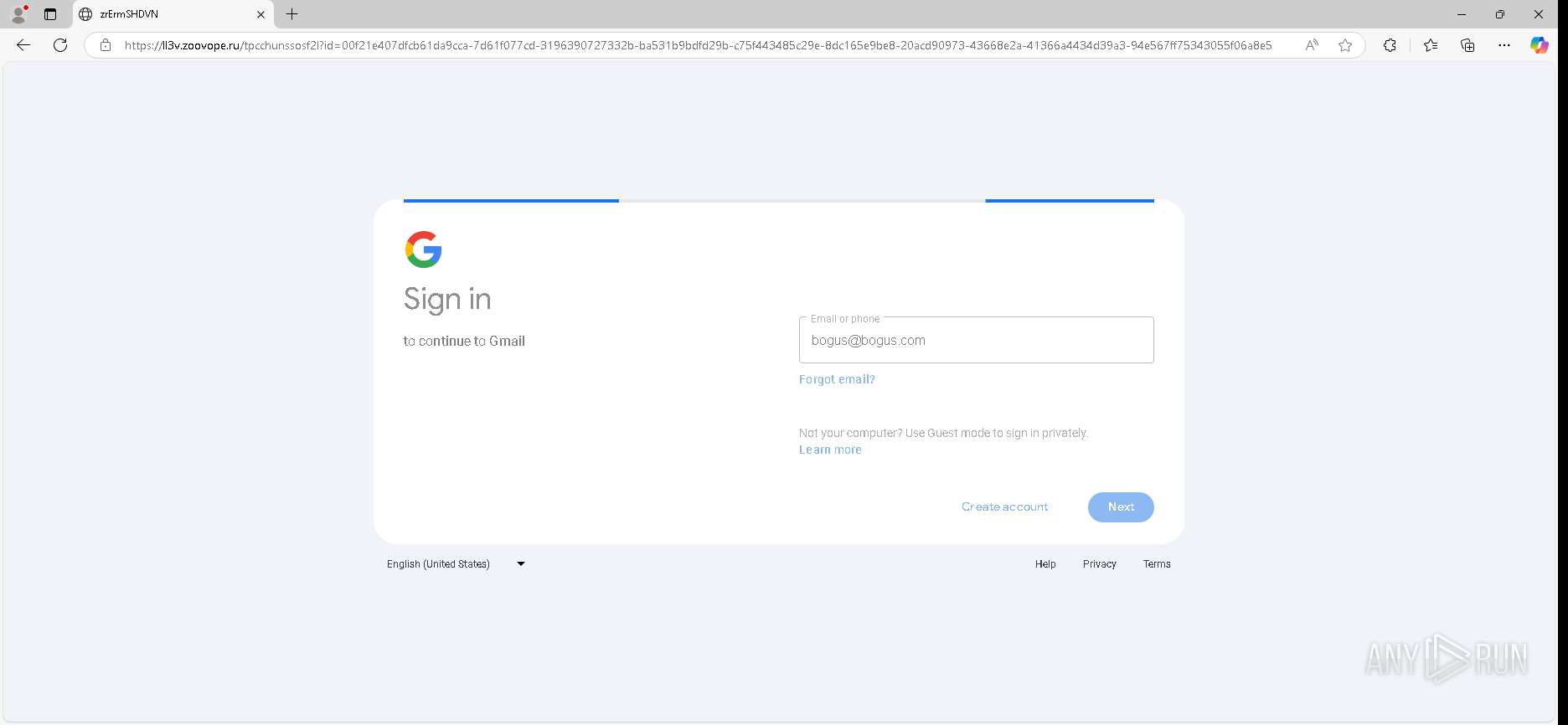Open the Favorites list icon
1568x725 pixels.
(1431, 45)
